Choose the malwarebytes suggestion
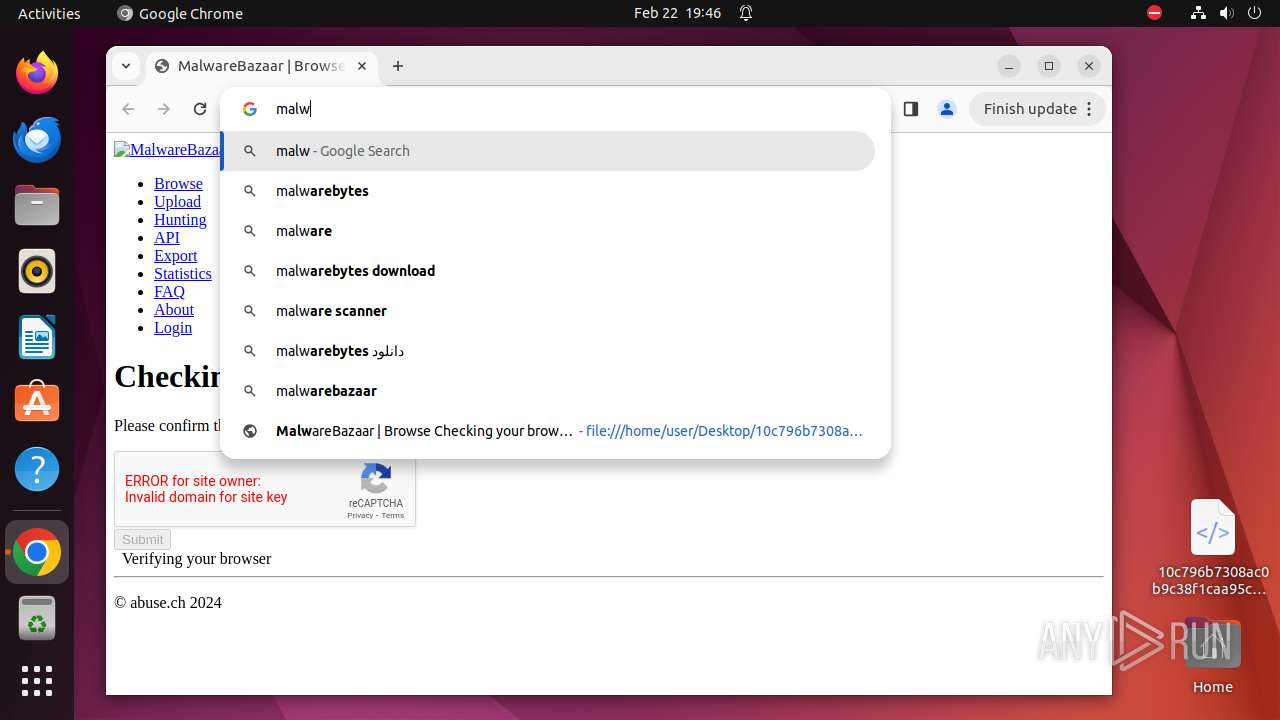 pos(548,191)
